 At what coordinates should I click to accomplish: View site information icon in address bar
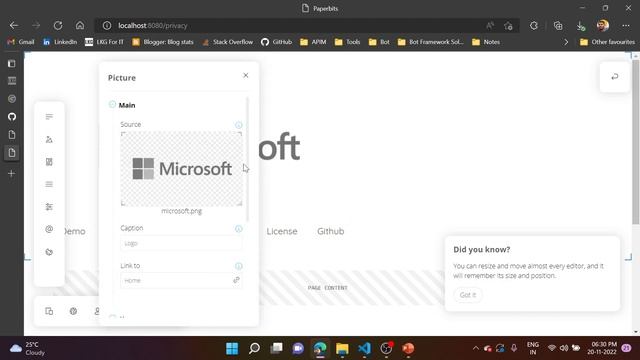pos(107,25)
